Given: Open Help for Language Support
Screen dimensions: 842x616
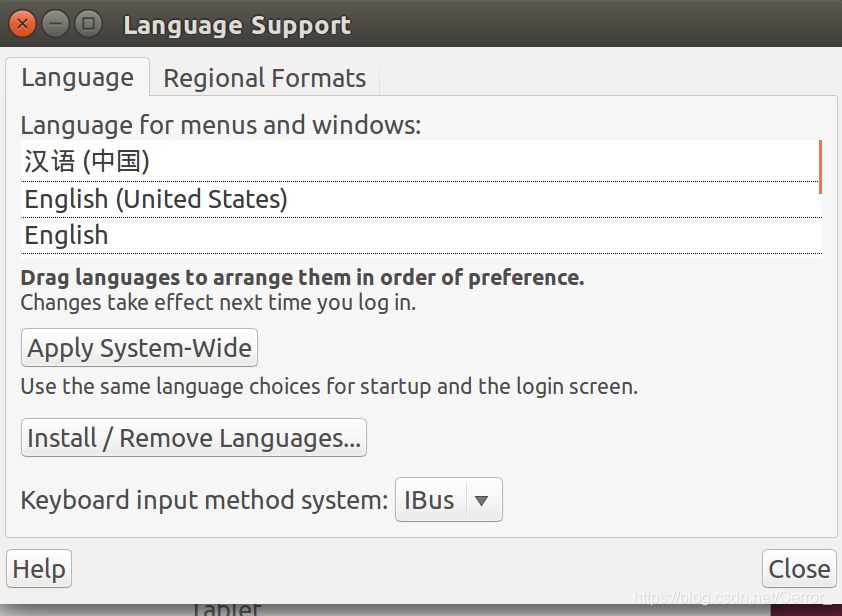Looking at the screenshot, I should click(x=39, y=569).
